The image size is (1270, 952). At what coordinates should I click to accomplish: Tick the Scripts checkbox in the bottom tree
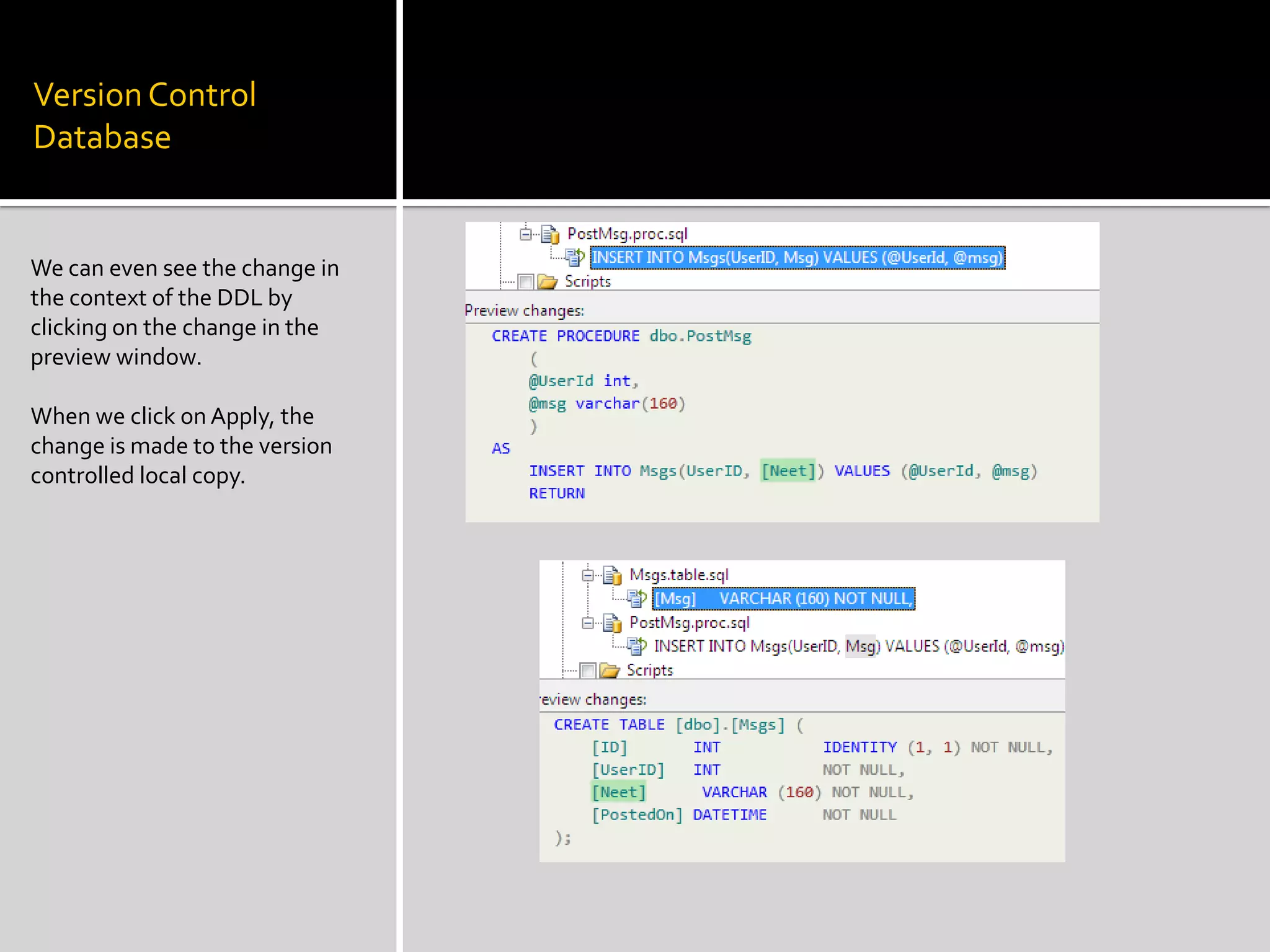coord(588,671)
